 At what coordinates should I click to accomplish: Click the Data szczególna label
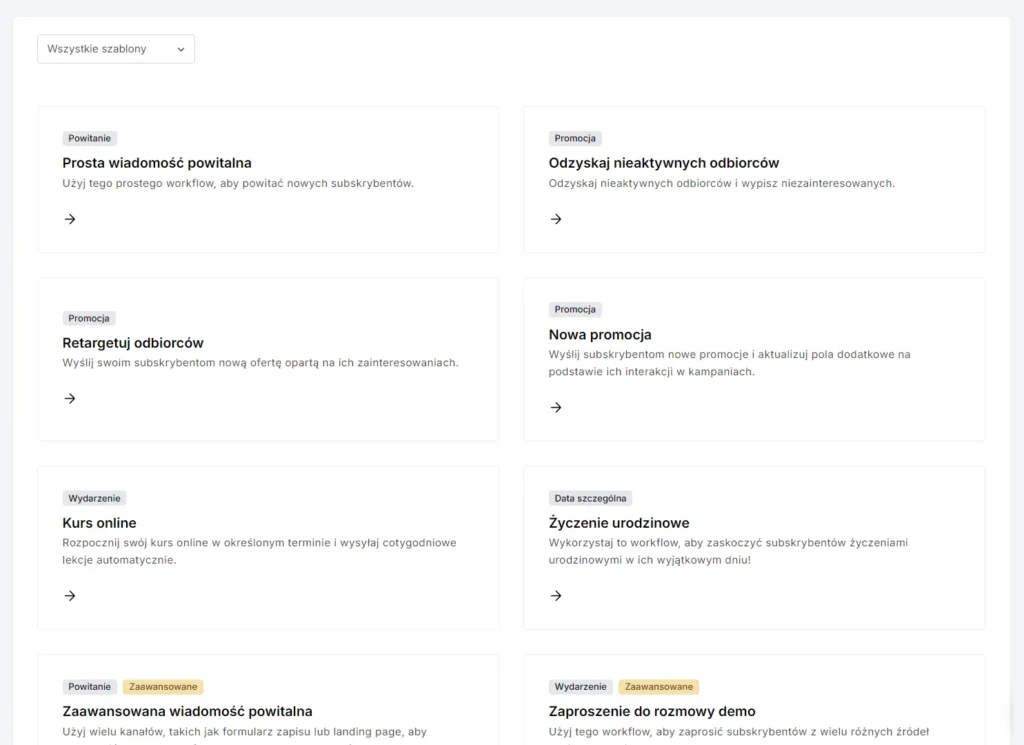pyautogui.click(x=589, y=497)
